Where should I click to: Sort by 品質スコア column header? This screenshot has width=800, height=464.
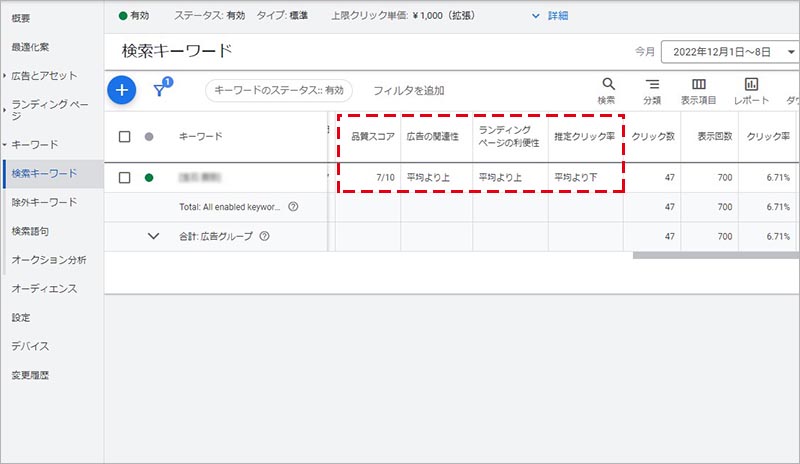(x=369, y=136)
